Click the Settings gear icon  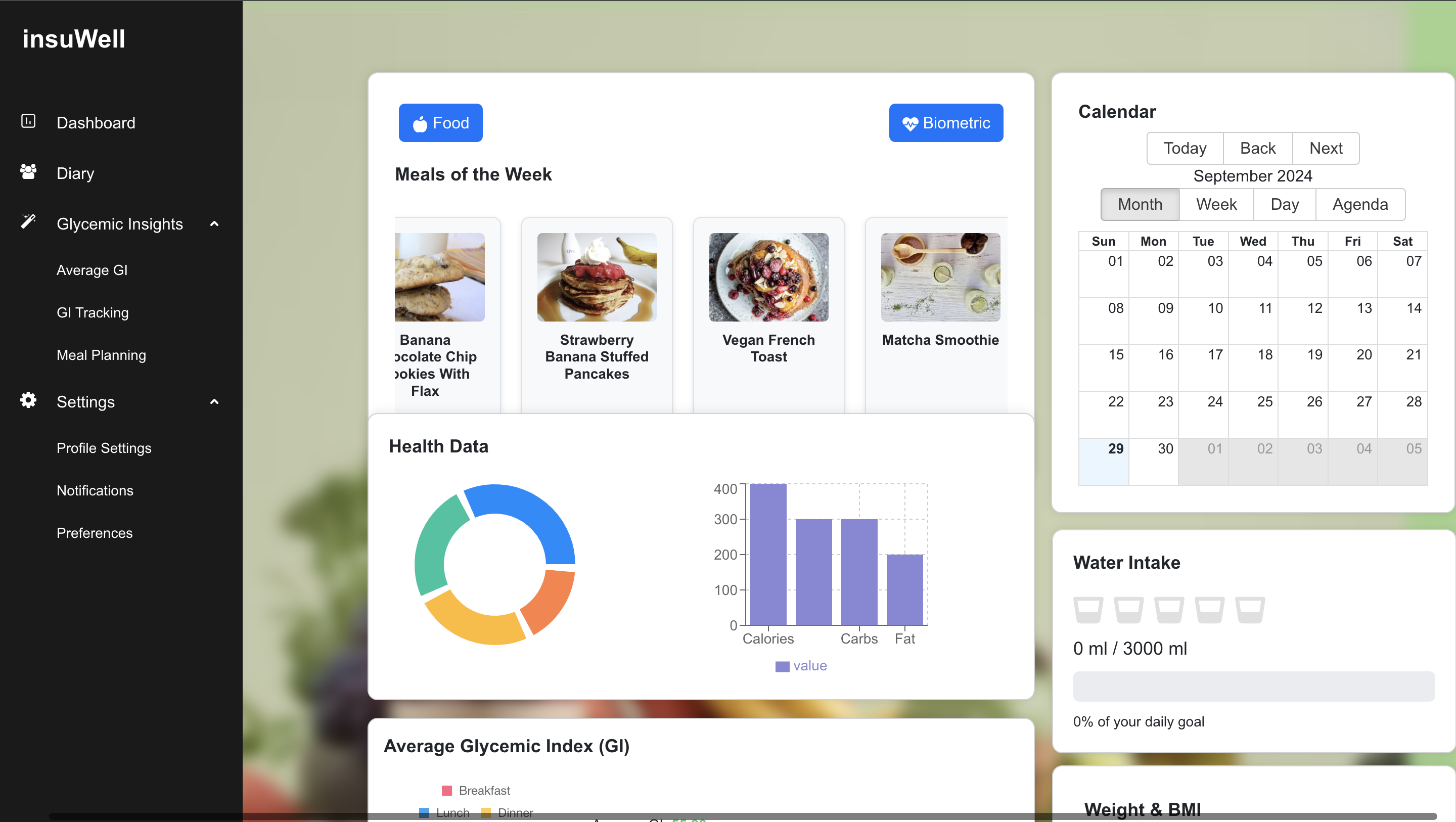(x=28, y=400)
